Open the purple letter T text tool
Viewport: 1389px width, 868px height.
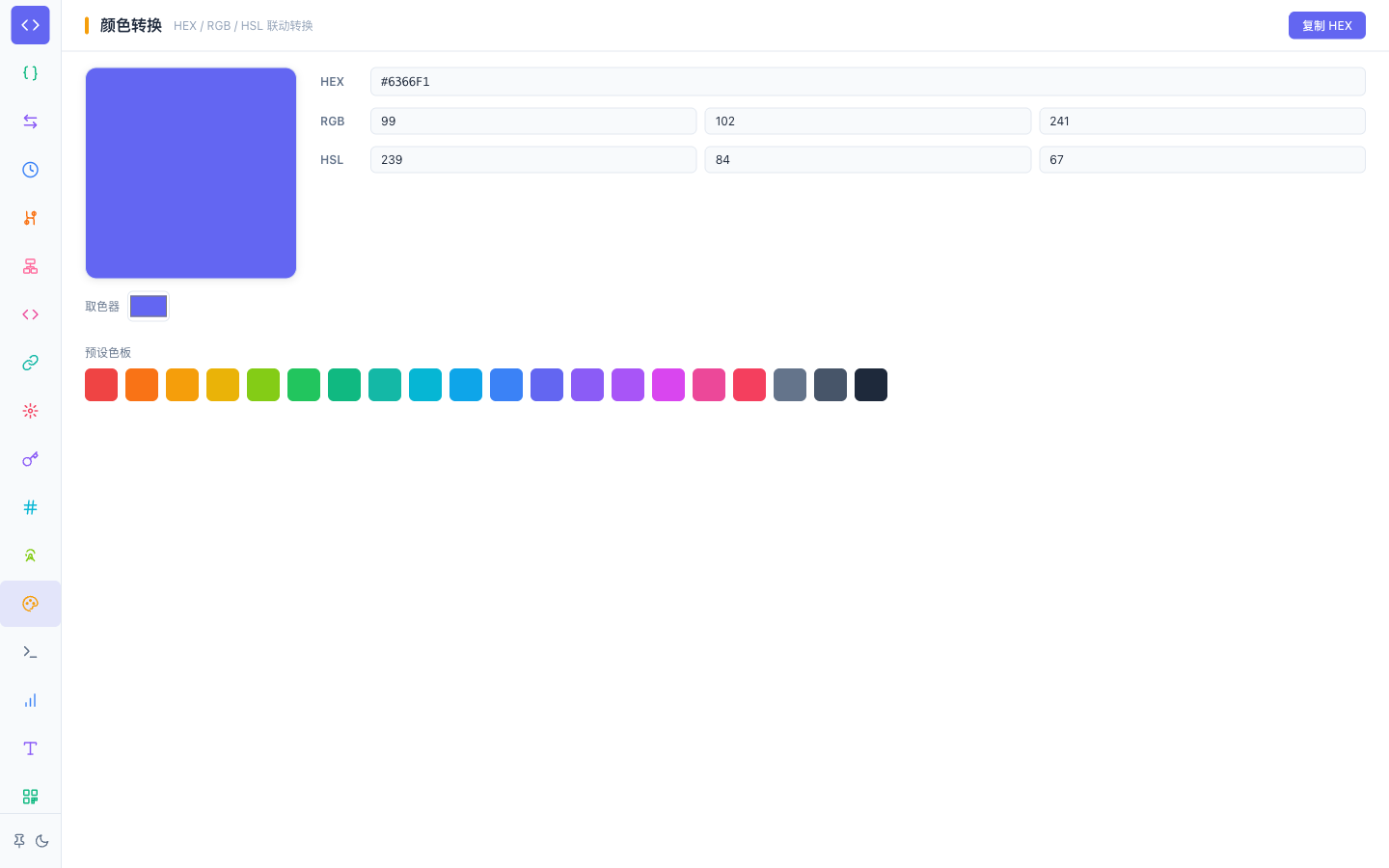click(x=30, y=748)
